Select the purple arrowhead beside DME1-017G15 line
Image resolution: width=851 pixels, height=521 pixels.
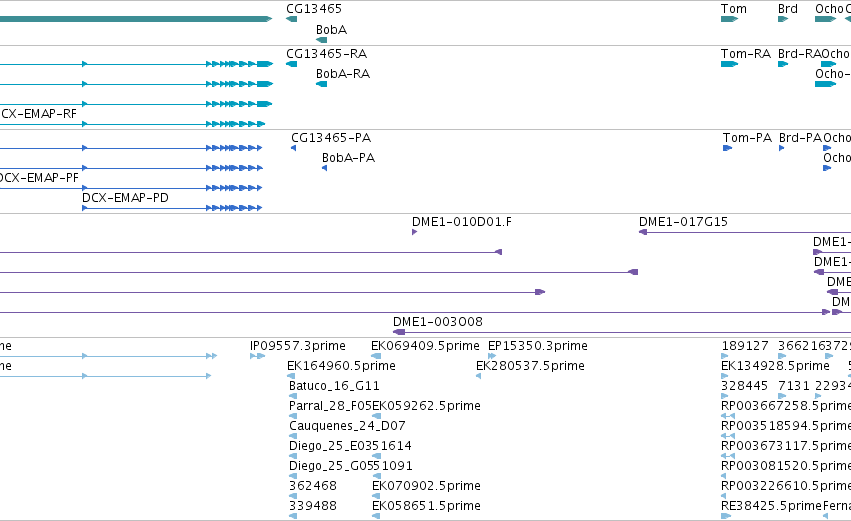[643, 232]
